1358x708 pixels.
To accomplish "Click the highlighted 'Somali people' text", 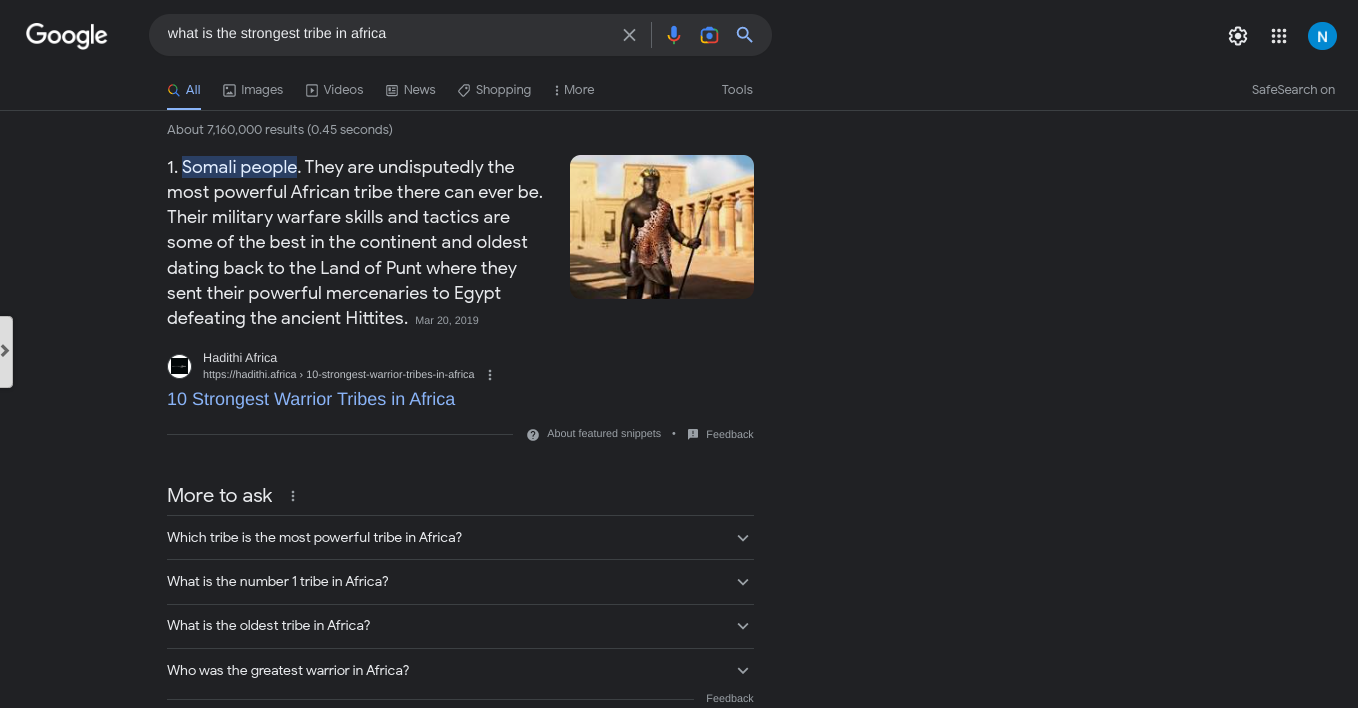I will (239, 167).
